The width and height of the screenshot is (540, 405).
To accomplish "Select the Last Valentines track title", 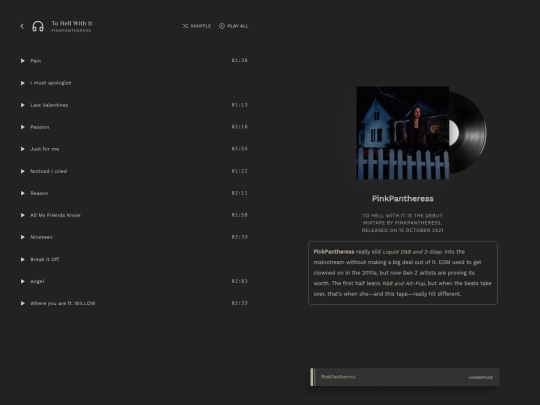I will 49,105.
